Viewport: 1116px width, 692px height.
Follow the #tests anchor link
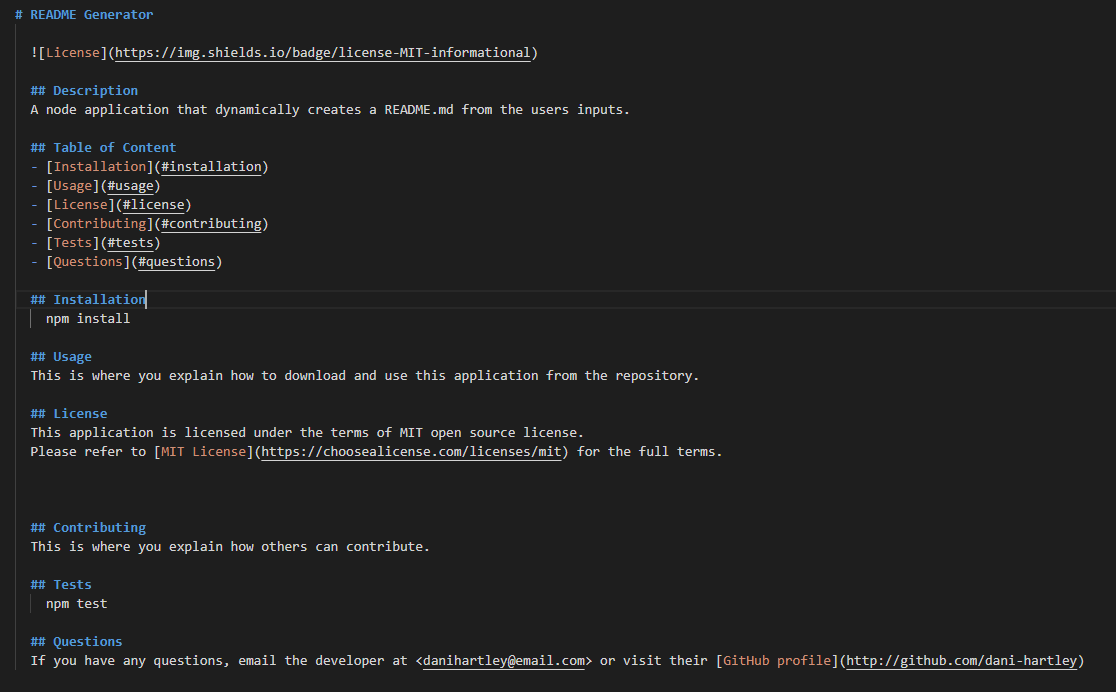[130, 243]
